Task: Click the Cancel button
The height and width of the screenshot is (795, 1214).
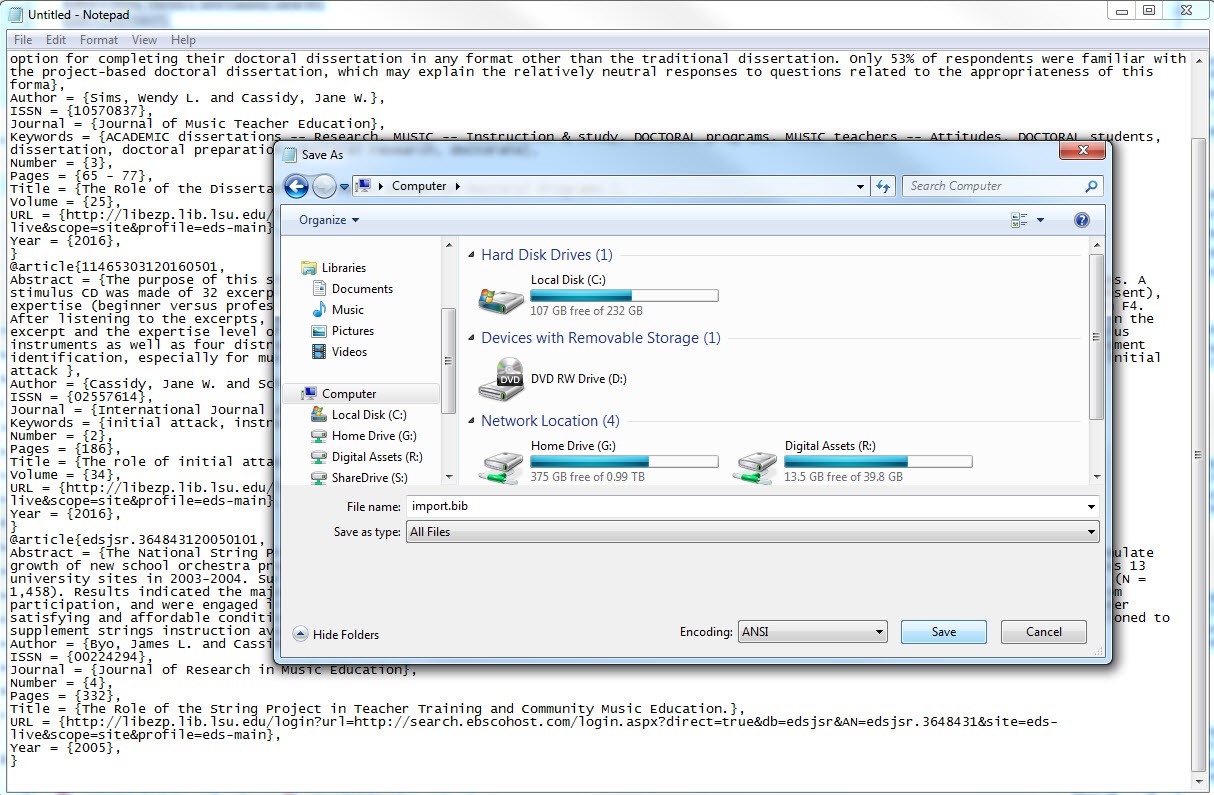Action: click(x=1044, y=632)
